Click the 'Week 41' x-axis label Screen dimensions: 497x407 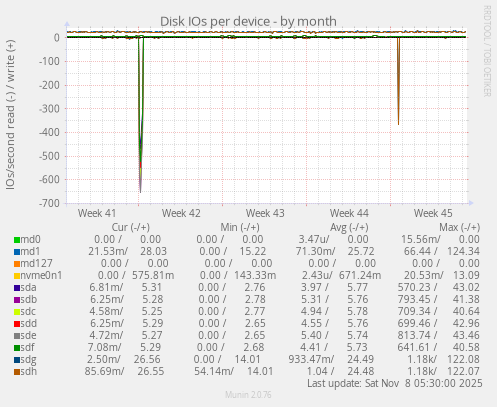pyautogui.click(x=97, y=213)
